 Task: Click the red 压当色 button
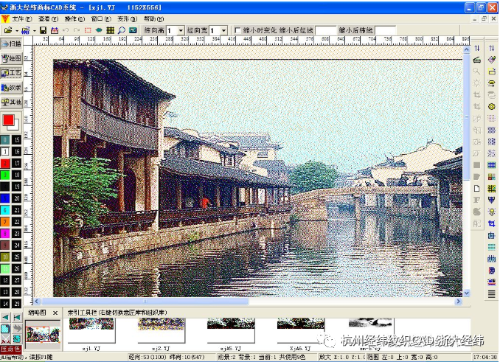[x=11, y=349]
